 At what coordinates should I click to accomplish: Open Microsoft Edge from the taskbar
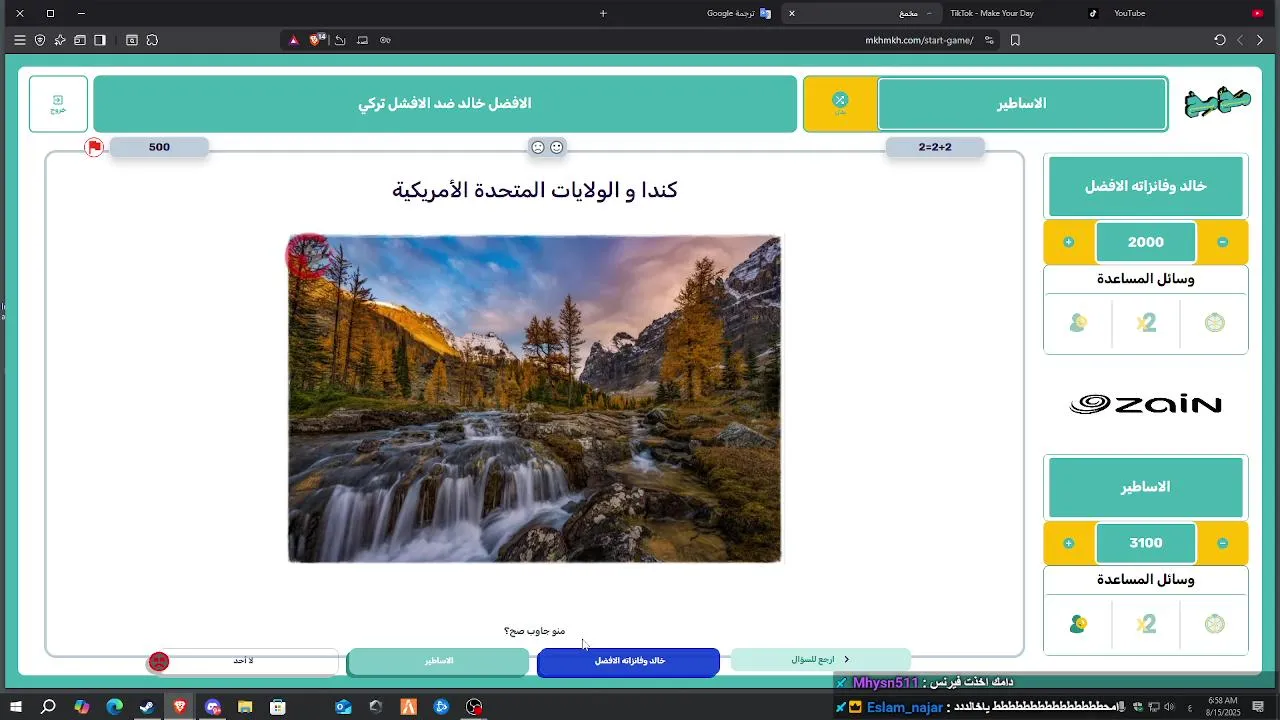coord(114,707)
